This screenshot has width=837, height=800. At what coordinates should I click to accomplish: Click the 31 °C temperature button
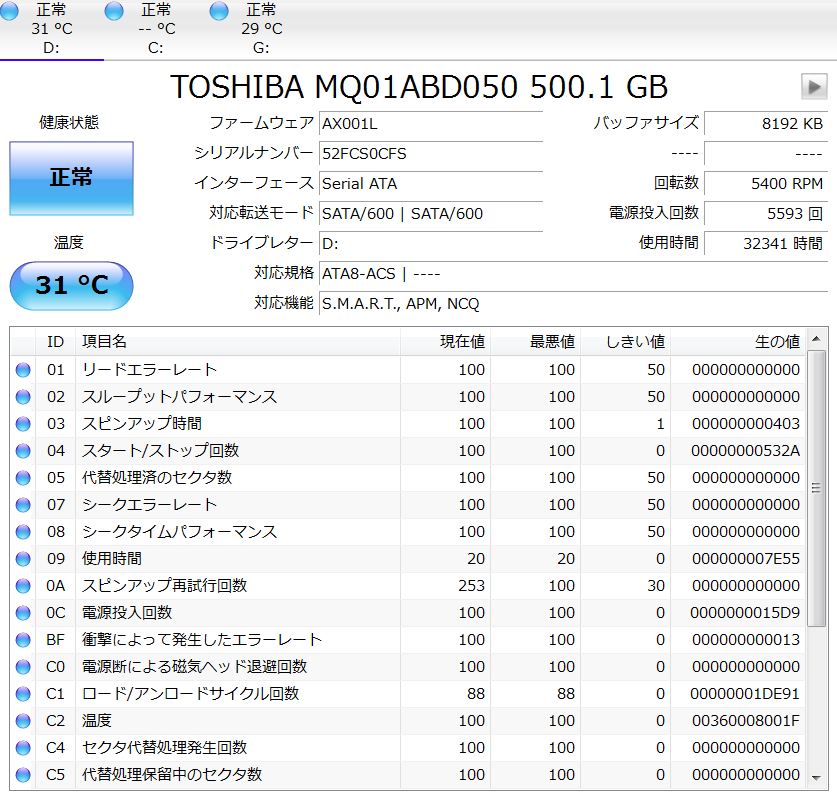(x=71, y=286)
